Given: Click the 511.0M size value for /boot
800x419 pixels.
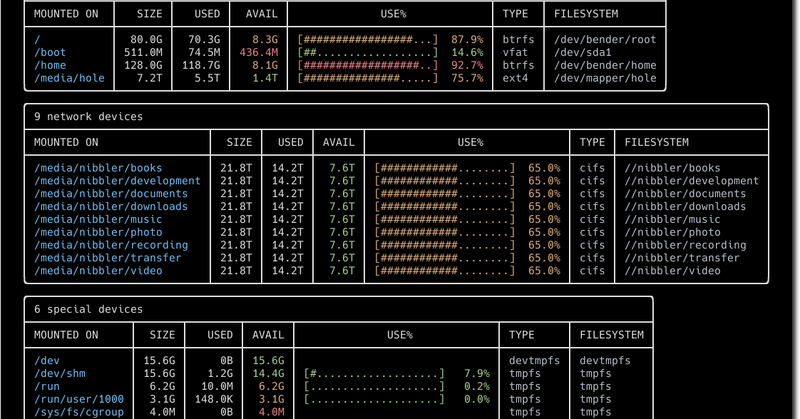Looking at the screenshot, I should click(143, 52).
